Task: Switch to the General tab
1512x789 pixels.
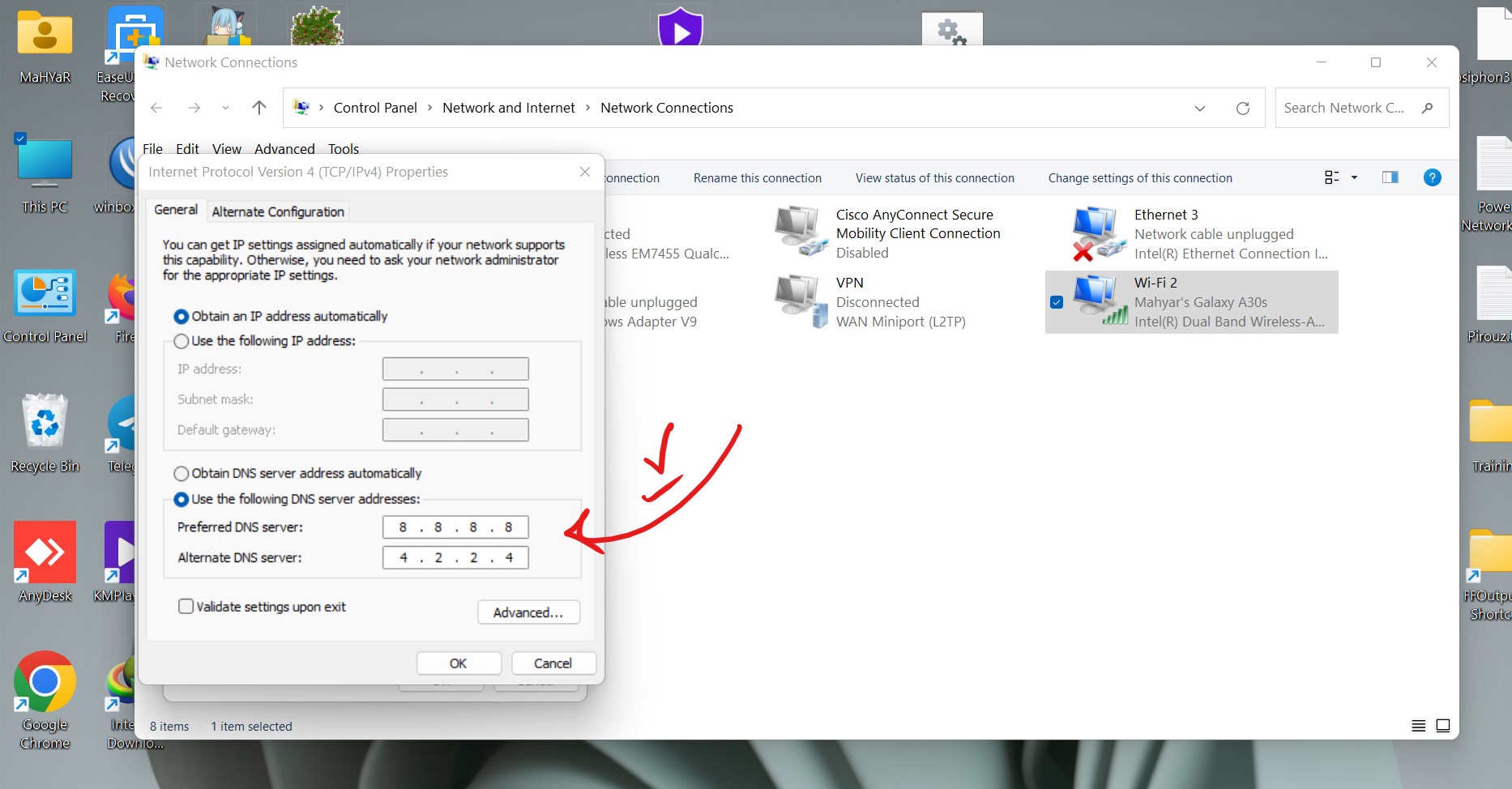Action: tap(176, 210)
